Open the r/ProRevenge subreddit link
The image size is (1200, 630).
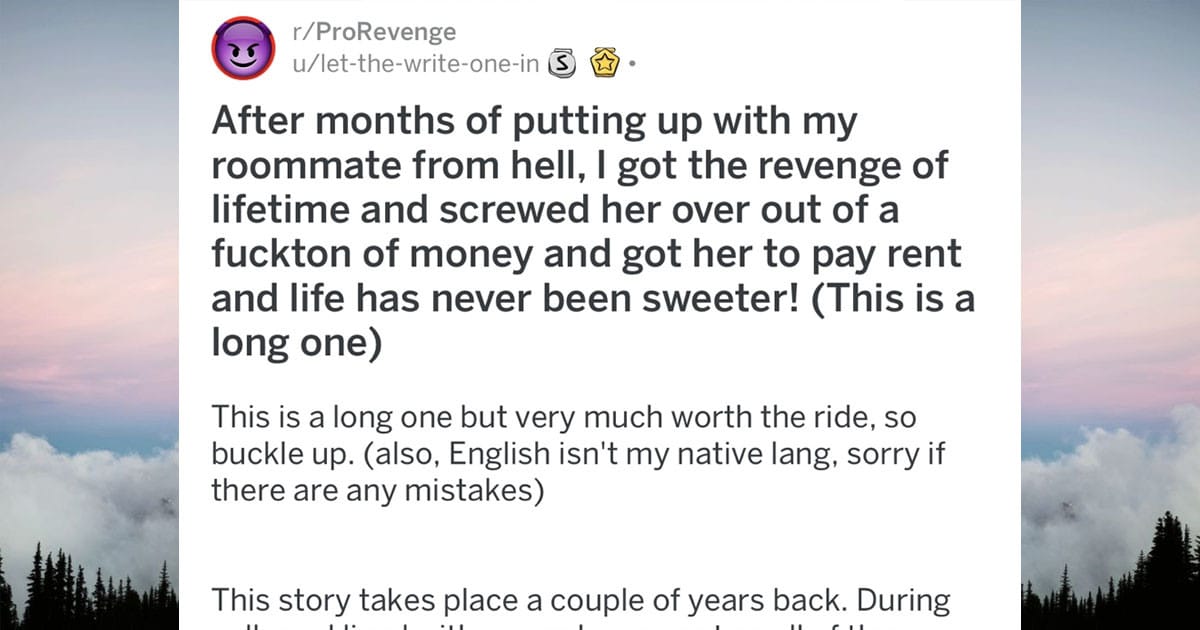374,32
